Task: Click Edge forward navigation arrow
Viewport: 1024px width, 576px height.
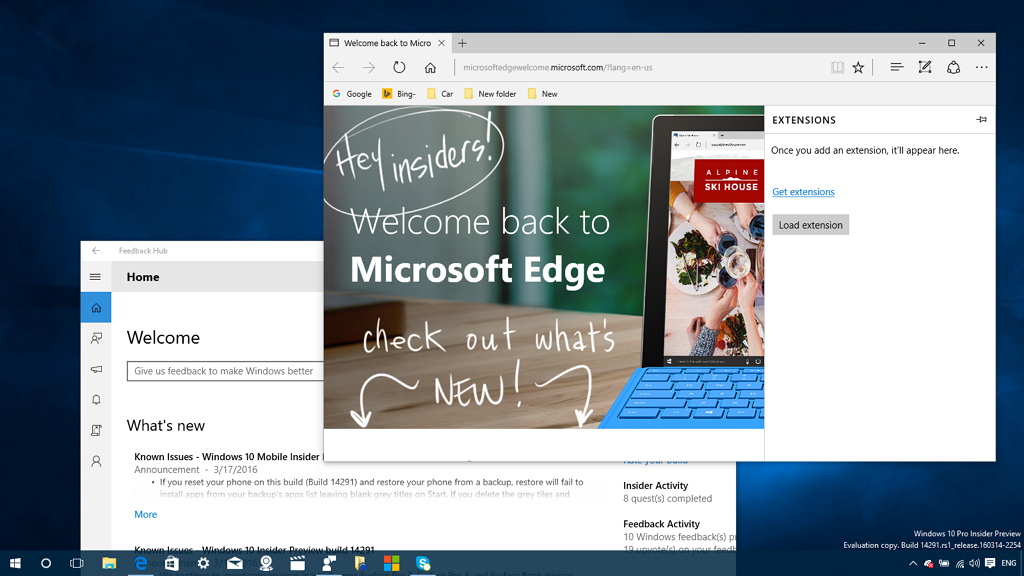Action: click(x=369, y=67)
